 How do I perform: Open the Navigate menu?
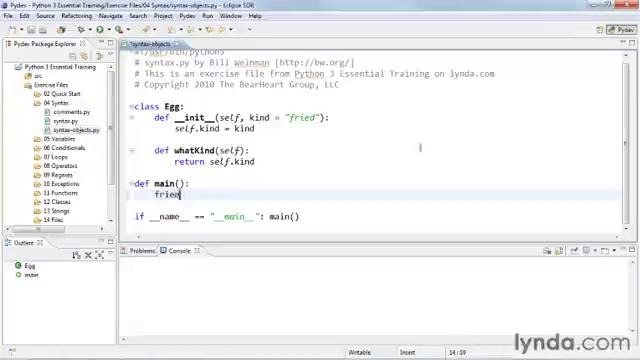(111, 16)
